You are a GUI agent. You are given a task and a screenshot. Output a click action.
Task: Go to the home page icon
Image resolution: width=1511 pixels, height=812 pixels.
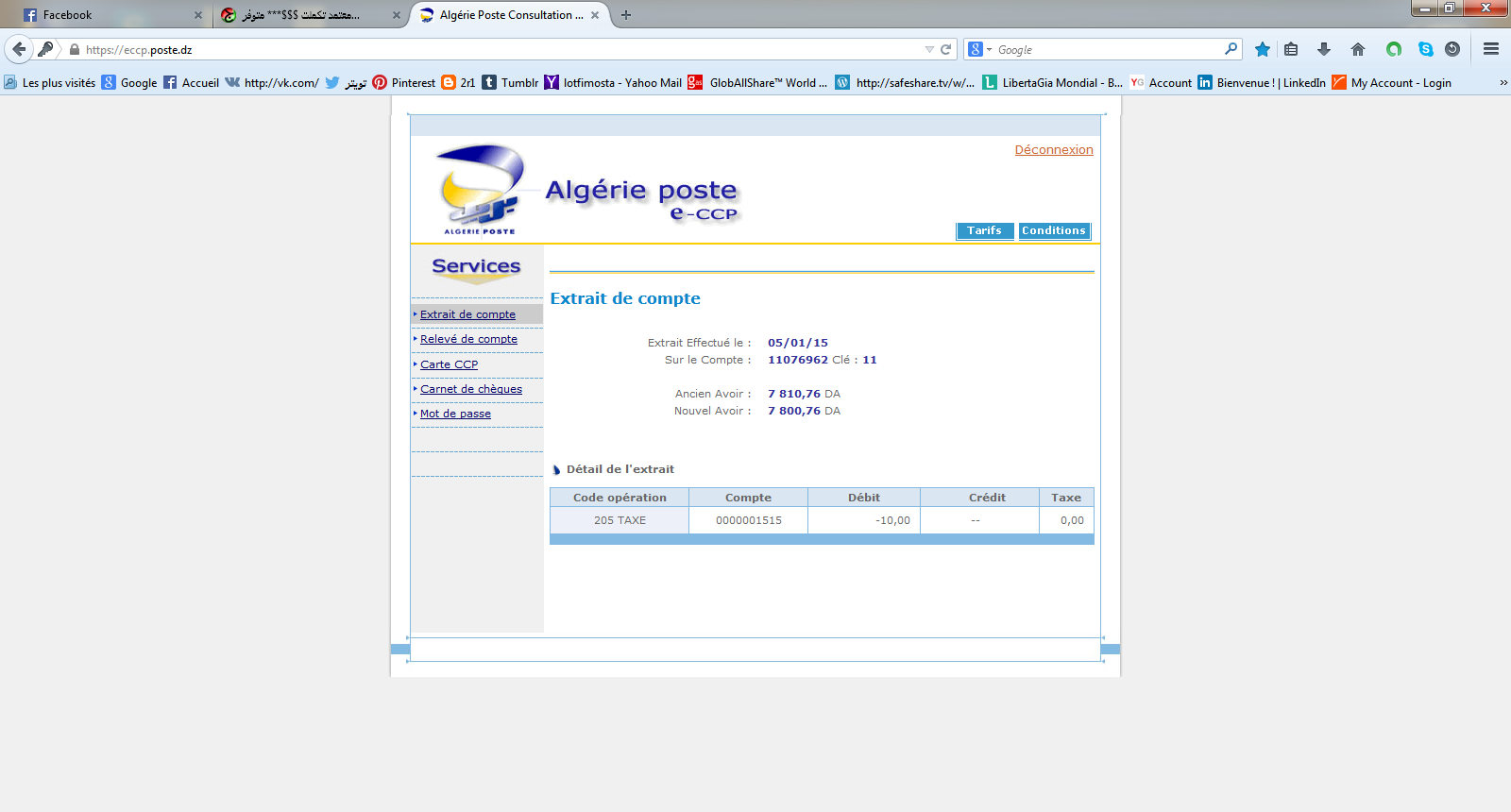1358,49
